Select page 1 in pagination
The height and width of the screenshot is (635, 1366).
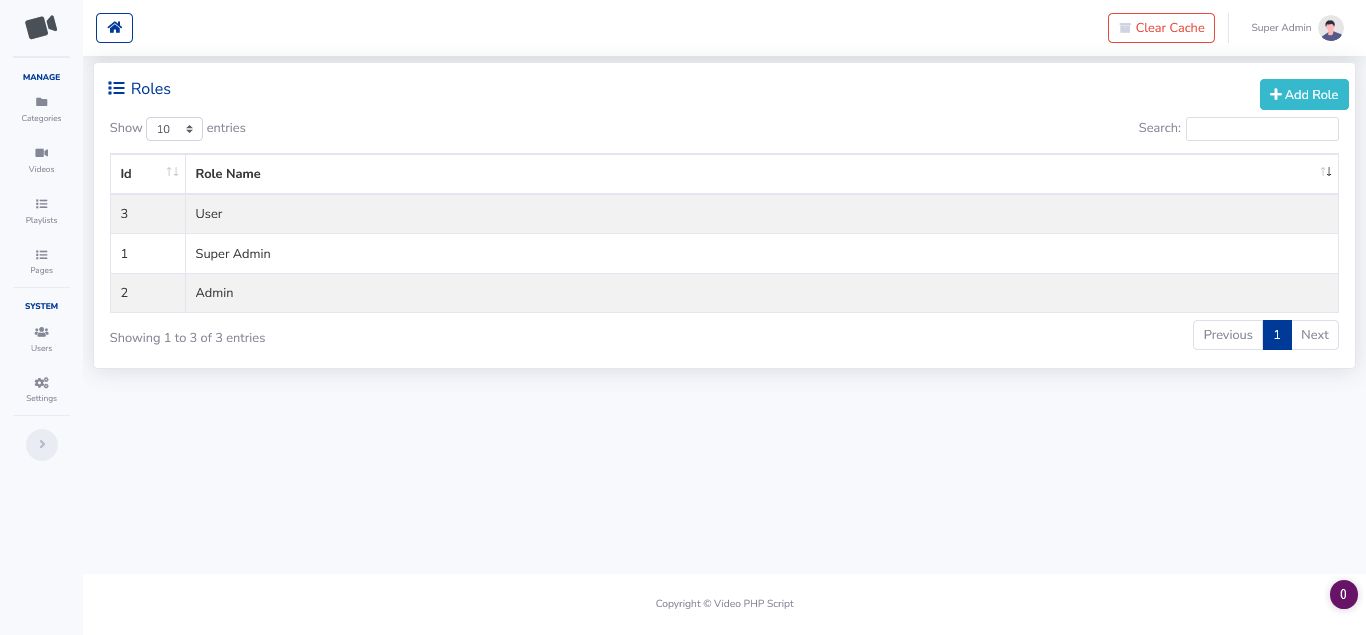coord(1277,335)
